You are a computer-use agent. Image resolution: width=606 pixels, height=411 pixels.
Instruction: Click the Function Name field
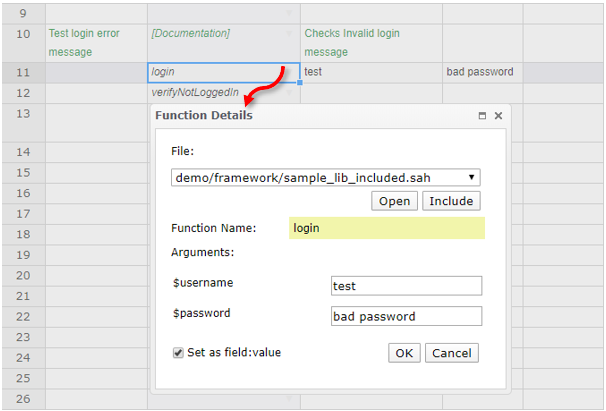point(386,228)
